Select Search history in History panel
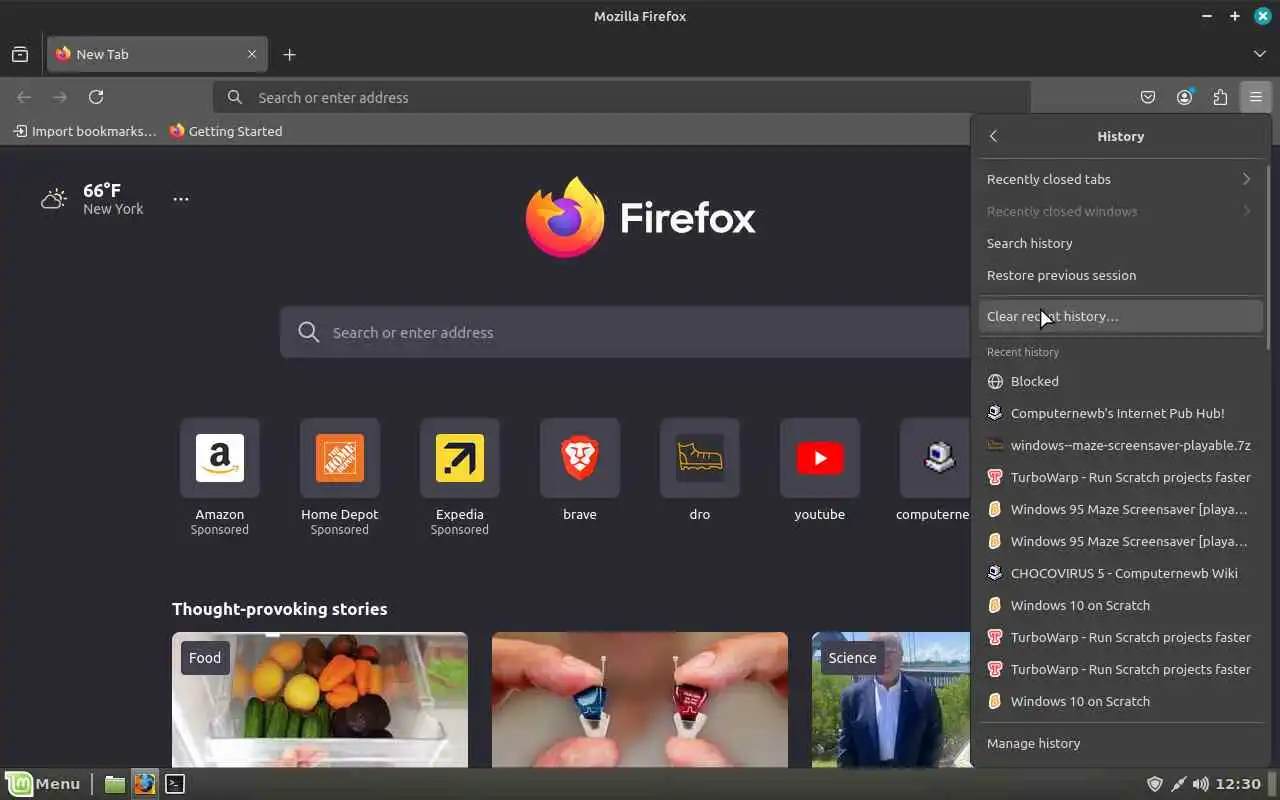1280x800 pixels. click(x=1120, y=243)
